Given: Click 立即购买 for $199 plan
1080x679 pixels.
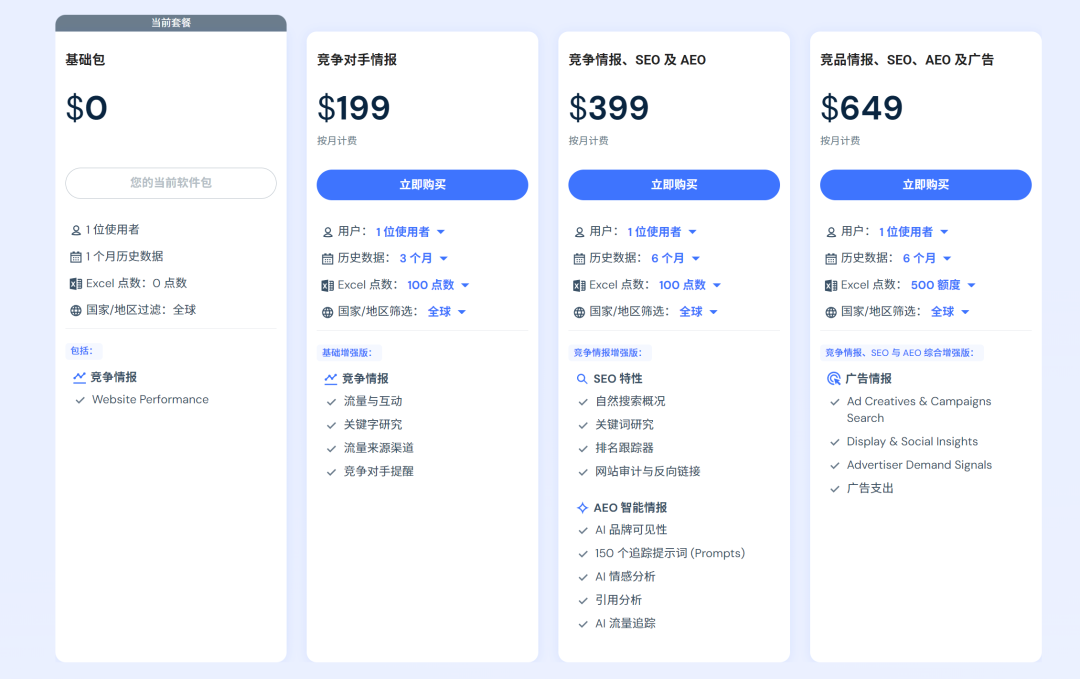Looking at the screenshot, I should (x=422, y=185).
